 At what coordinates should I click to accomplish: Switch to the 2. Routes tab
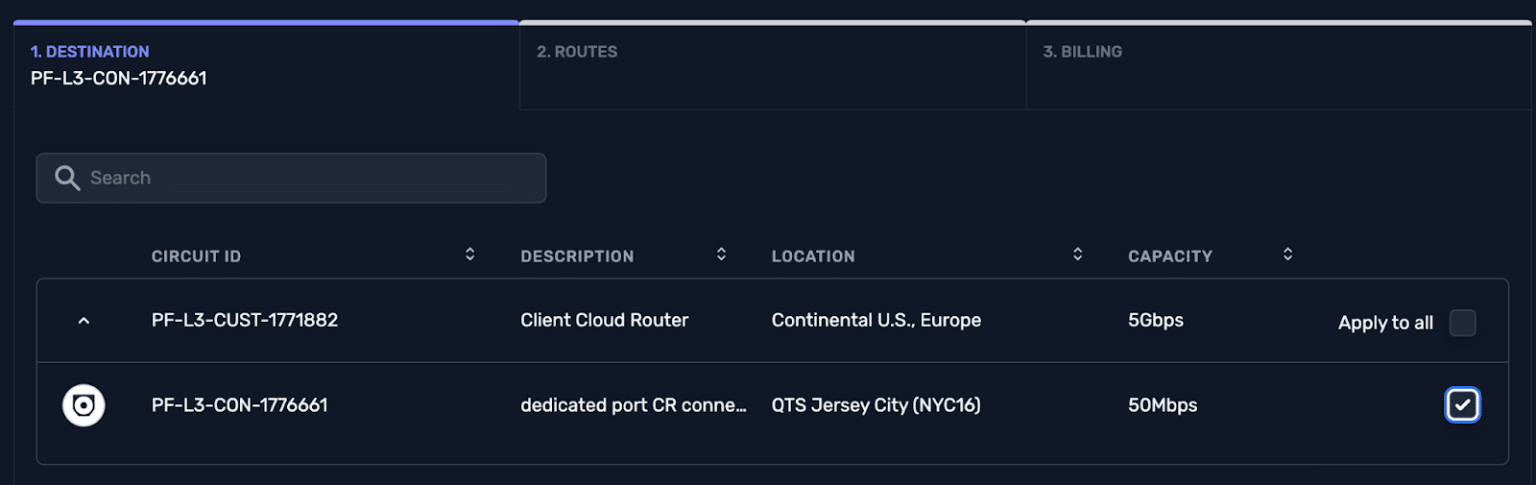click(x=772, y=64)
